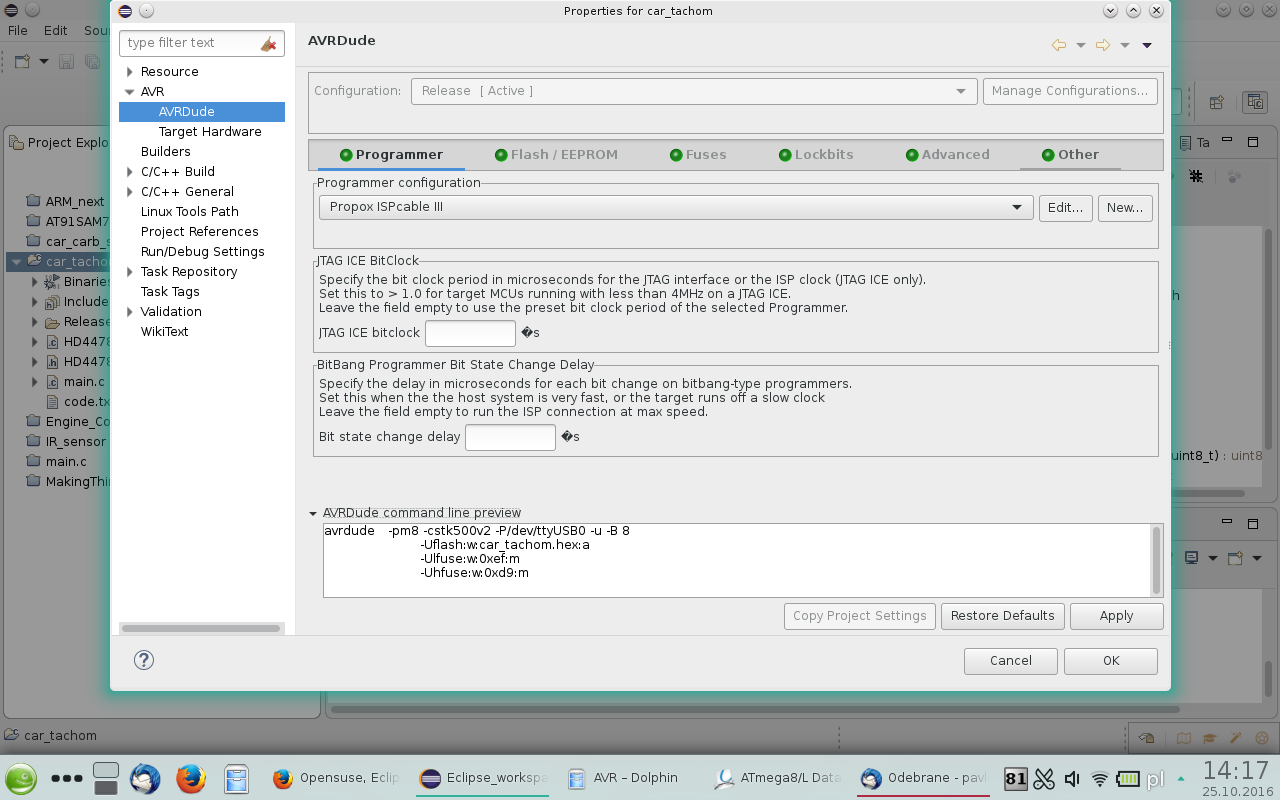Expand the Task Repository node
Viewport: 1280px width, 800px height.
point(130,272)
